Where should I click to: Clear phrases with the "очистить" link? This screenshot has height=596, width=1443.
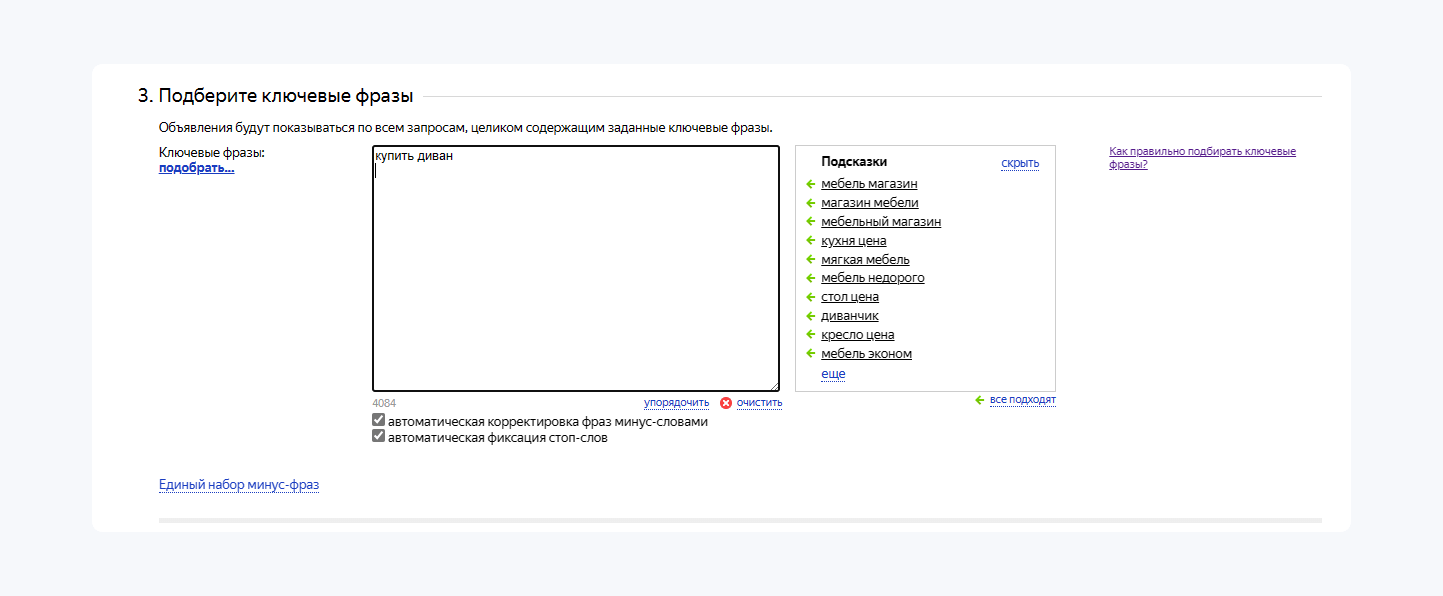coord(760,403)
